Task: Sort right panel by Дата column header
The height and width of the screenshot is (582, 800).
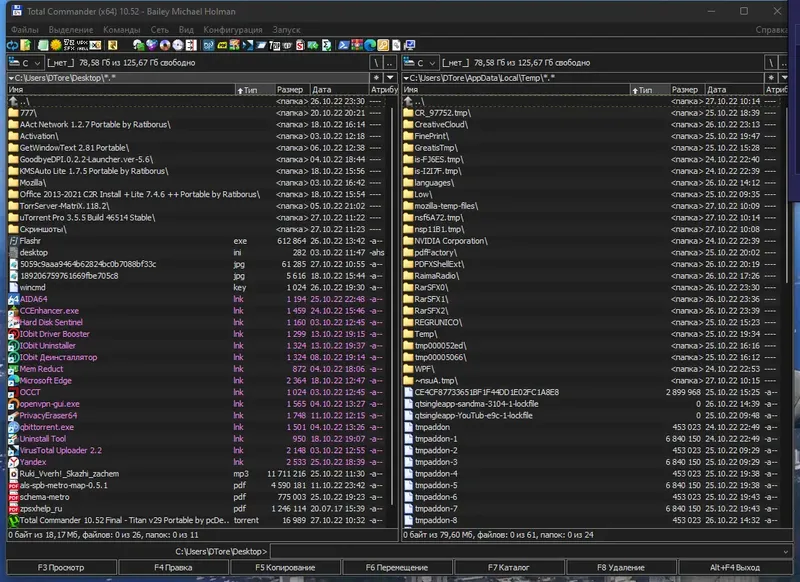Action: [x=715, y=90]
